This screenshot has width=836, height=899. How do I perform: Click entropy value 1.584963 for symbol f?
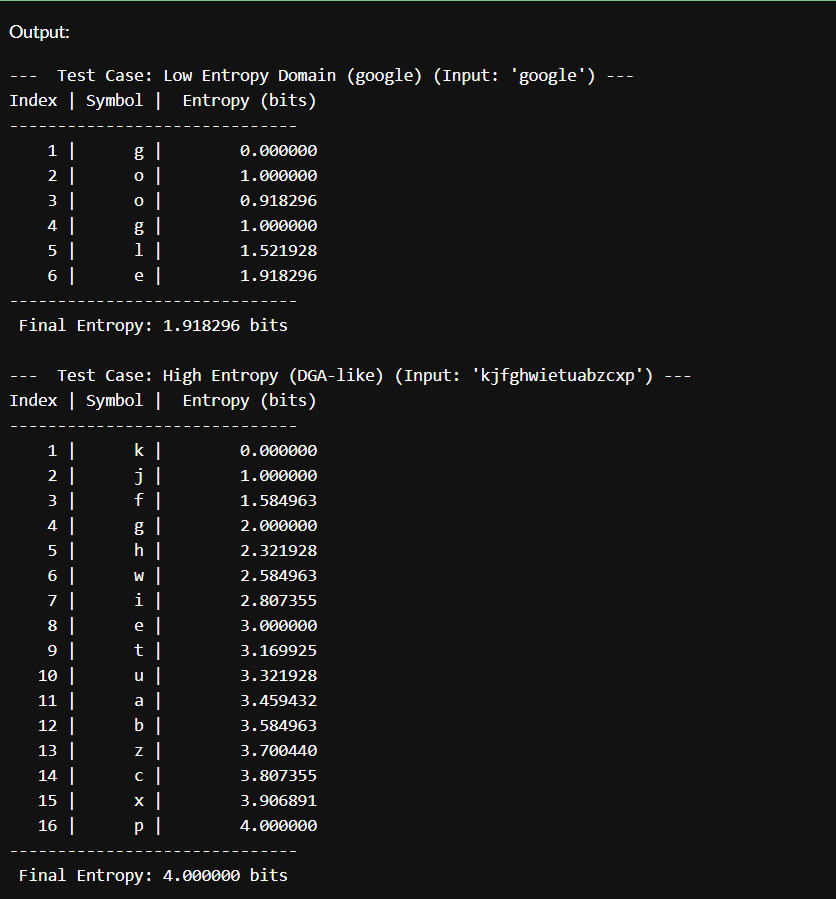click(x=278, y=500)
